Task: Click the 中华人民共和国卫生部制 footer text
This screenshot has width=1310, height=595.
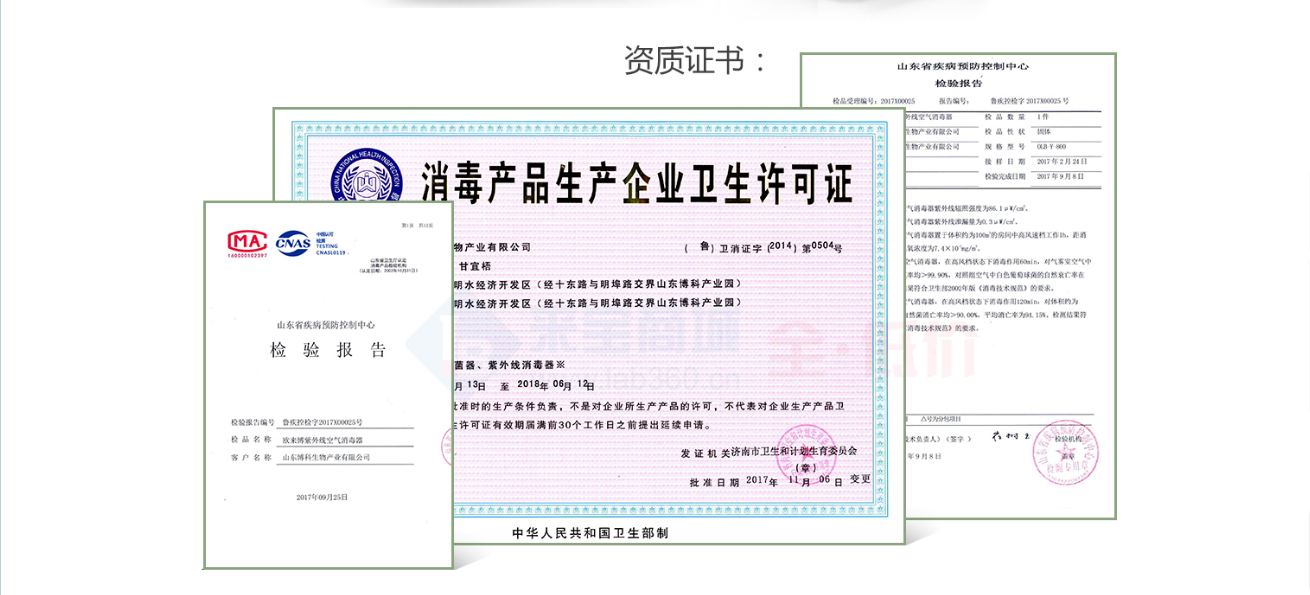Action: 590,533
